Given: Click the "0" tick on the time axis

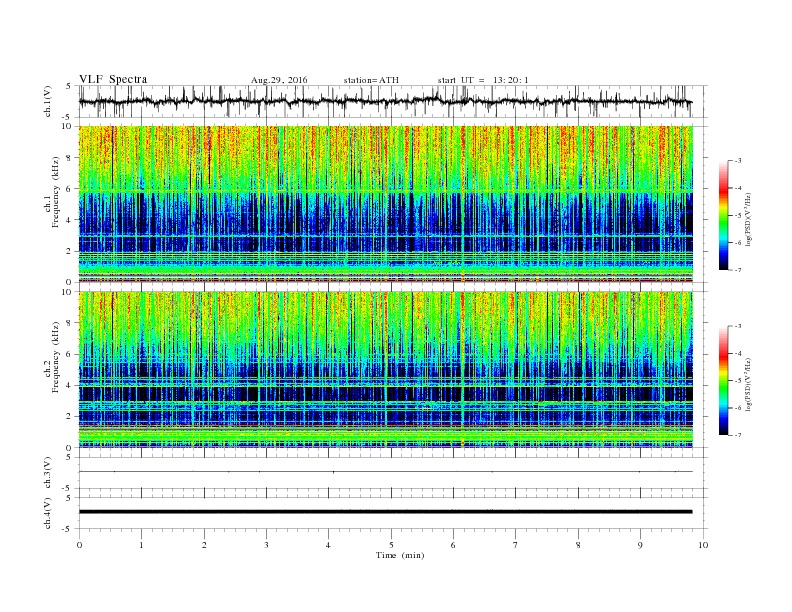Looking at the screenshot, I should (x=79, y=545).
